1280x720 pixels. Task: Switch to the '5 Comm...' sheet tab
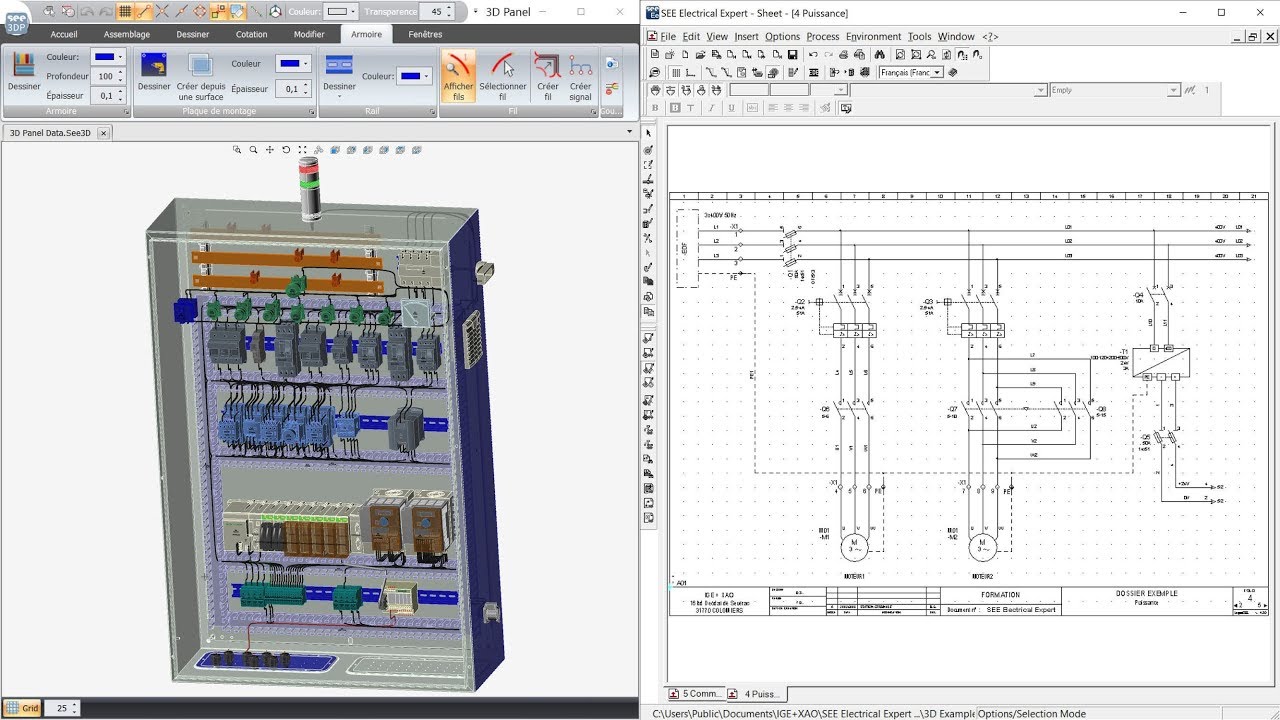click(696, 693)
